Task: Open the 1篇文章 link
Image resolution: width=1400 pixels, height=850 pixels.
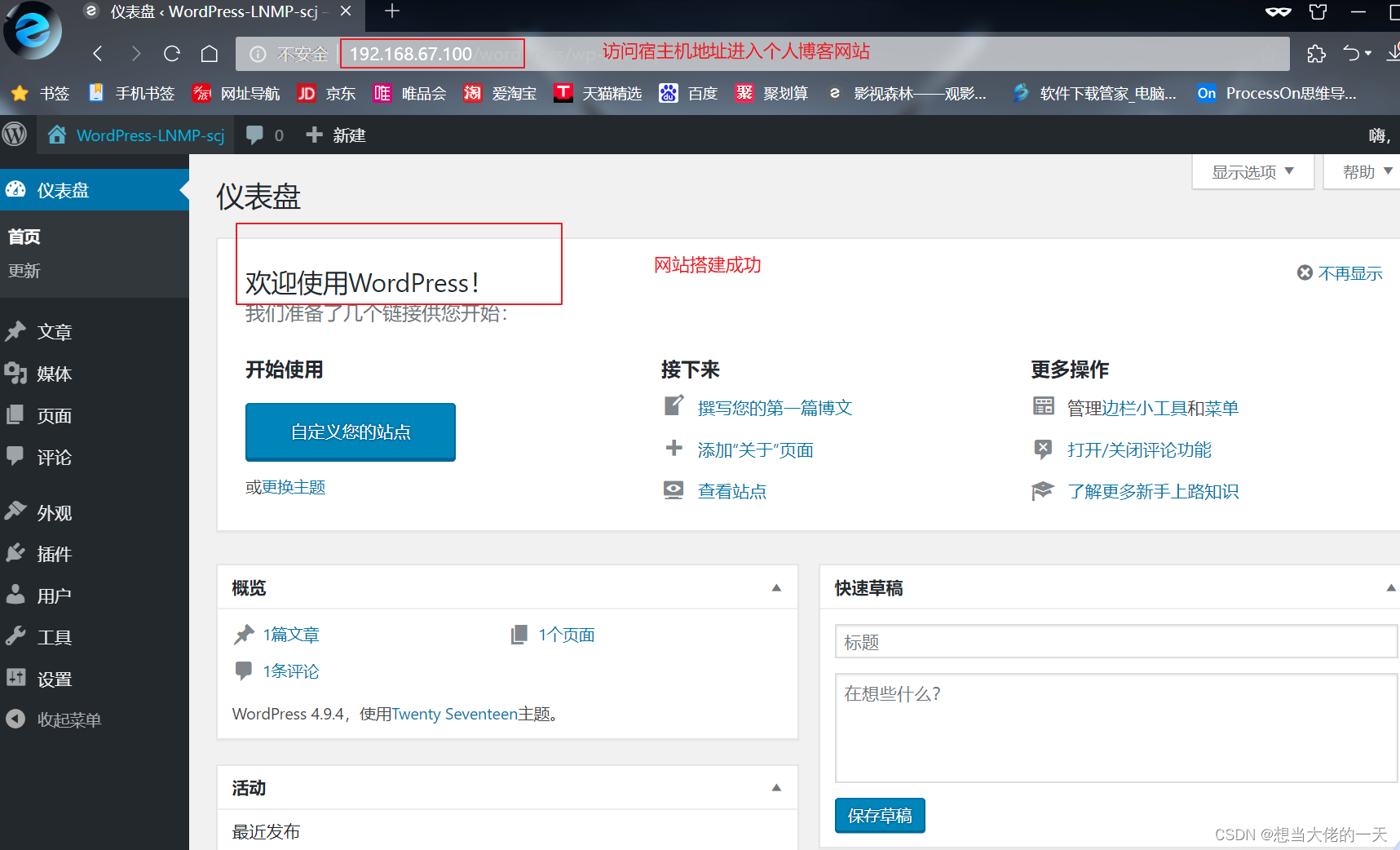Action: pyautogui.click(x=291, y=635)
